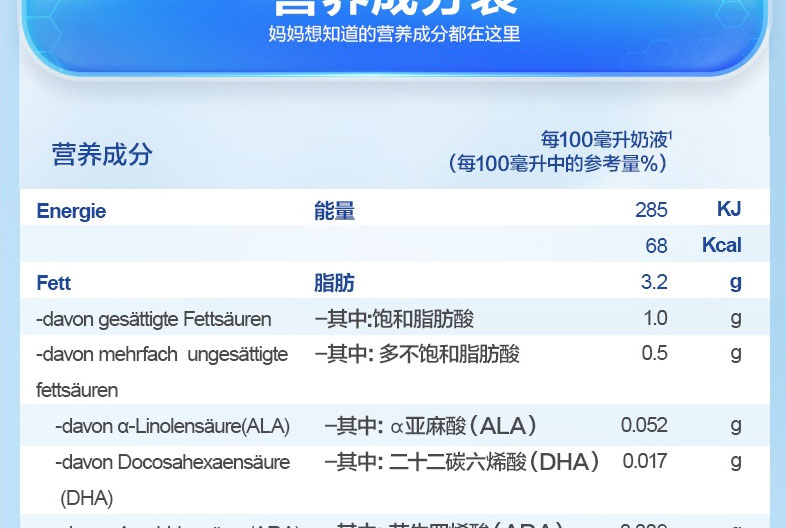This screenshot has width=786, height=528.
Task: Select the 饱和脂肪酸 label
Action: click(394, 319)
